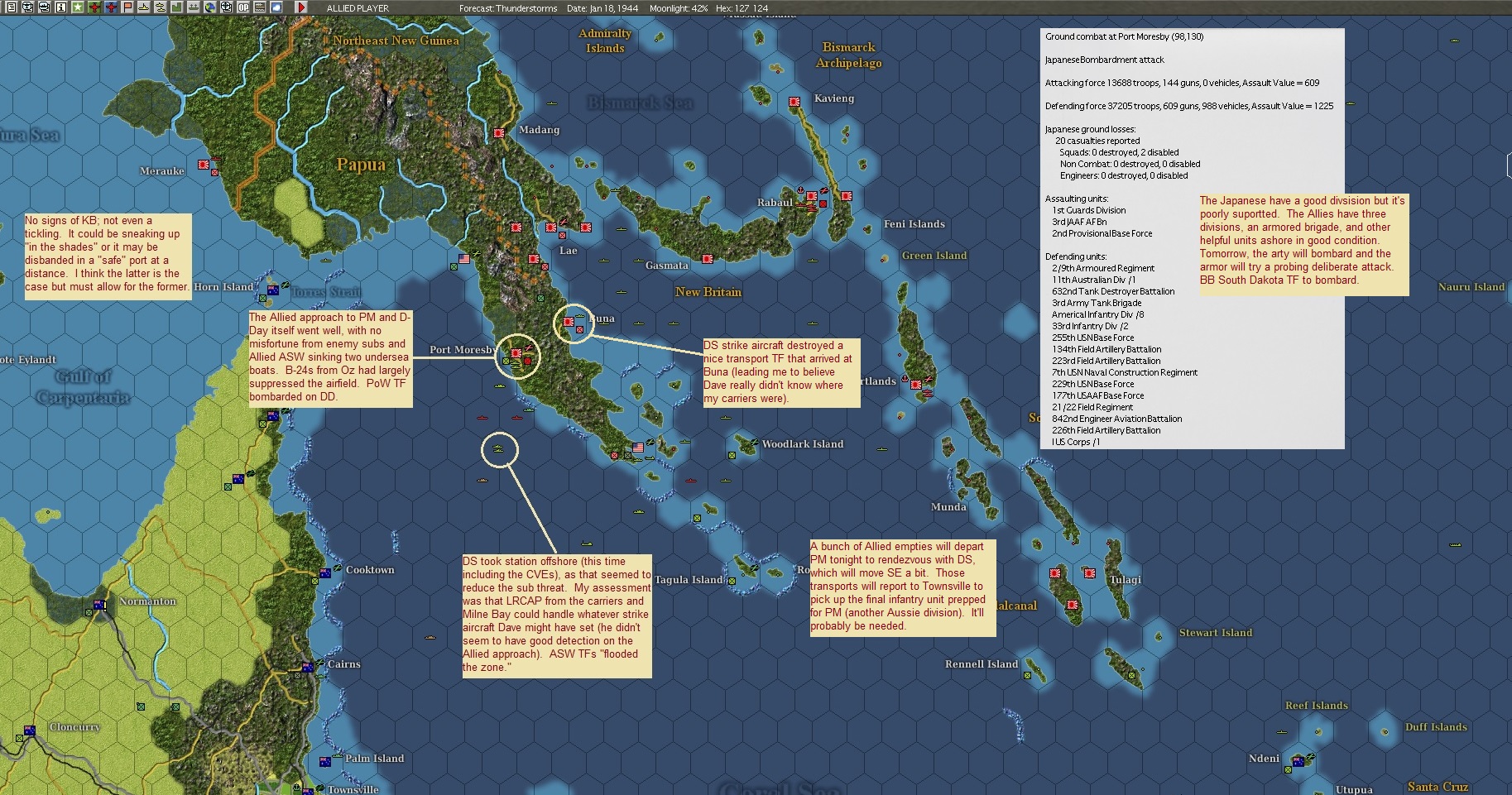The height and width of the screenshot is (795, 1512).
Task: Select the Australian flag at Cloncurry
Action: pos(30,730)
